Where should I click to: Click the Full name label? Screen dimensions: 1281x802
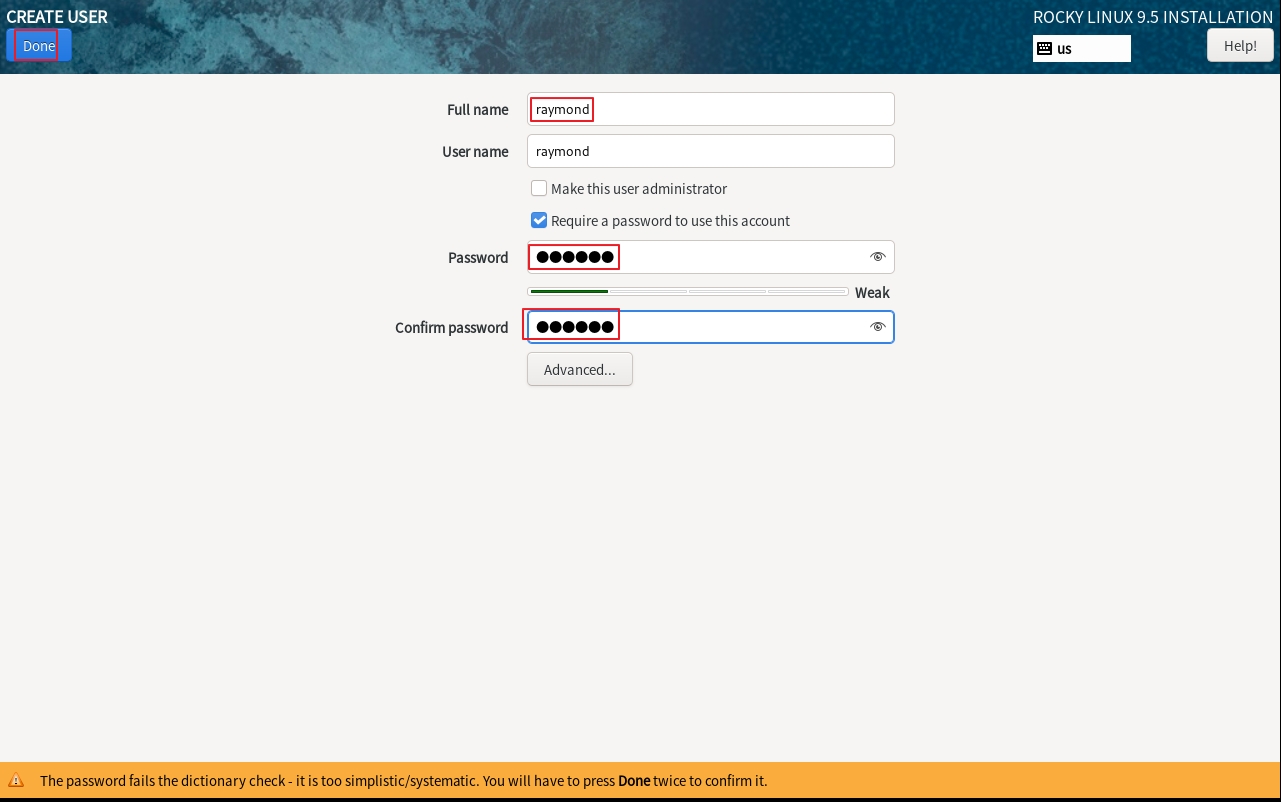[478, 110]
